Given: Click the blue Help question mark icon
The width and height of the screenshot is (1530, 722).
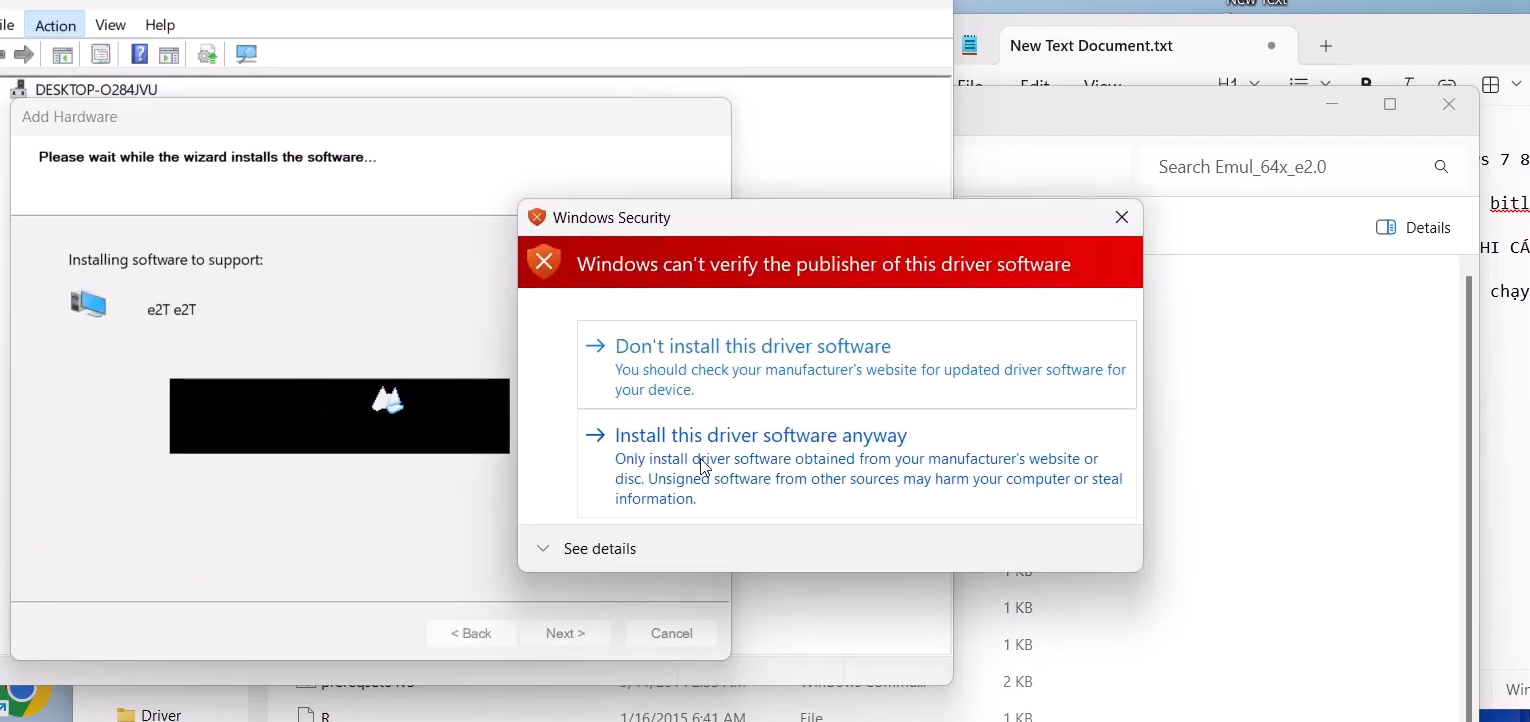Looking at the screenshot, I should pyautogui.click(x=140, y=55).
